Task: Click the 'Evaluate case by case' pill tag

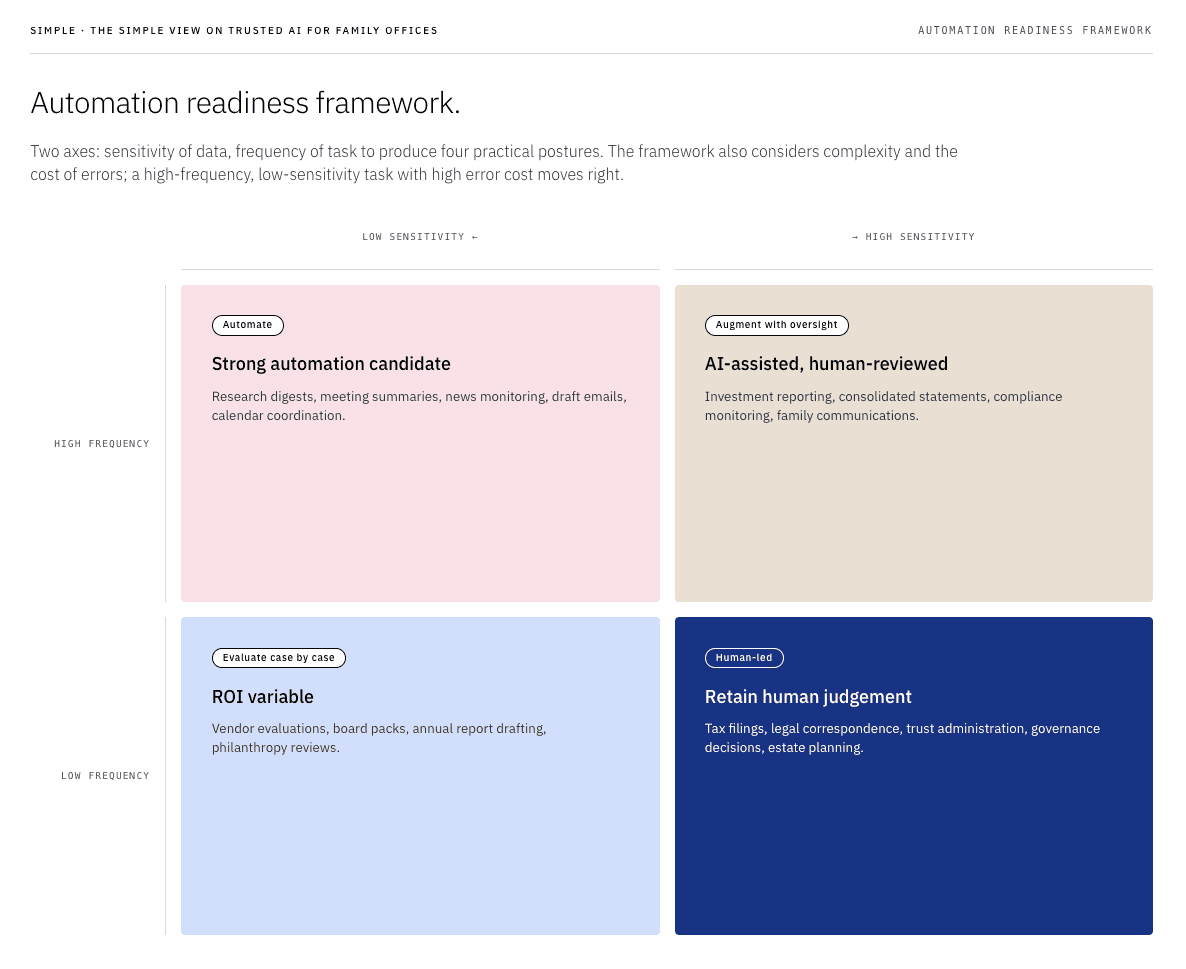Action: [278, 658]
